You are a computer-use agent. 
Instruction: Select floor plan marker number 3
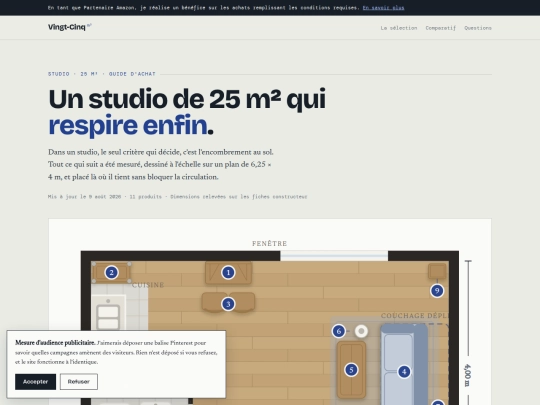point(228,304)
